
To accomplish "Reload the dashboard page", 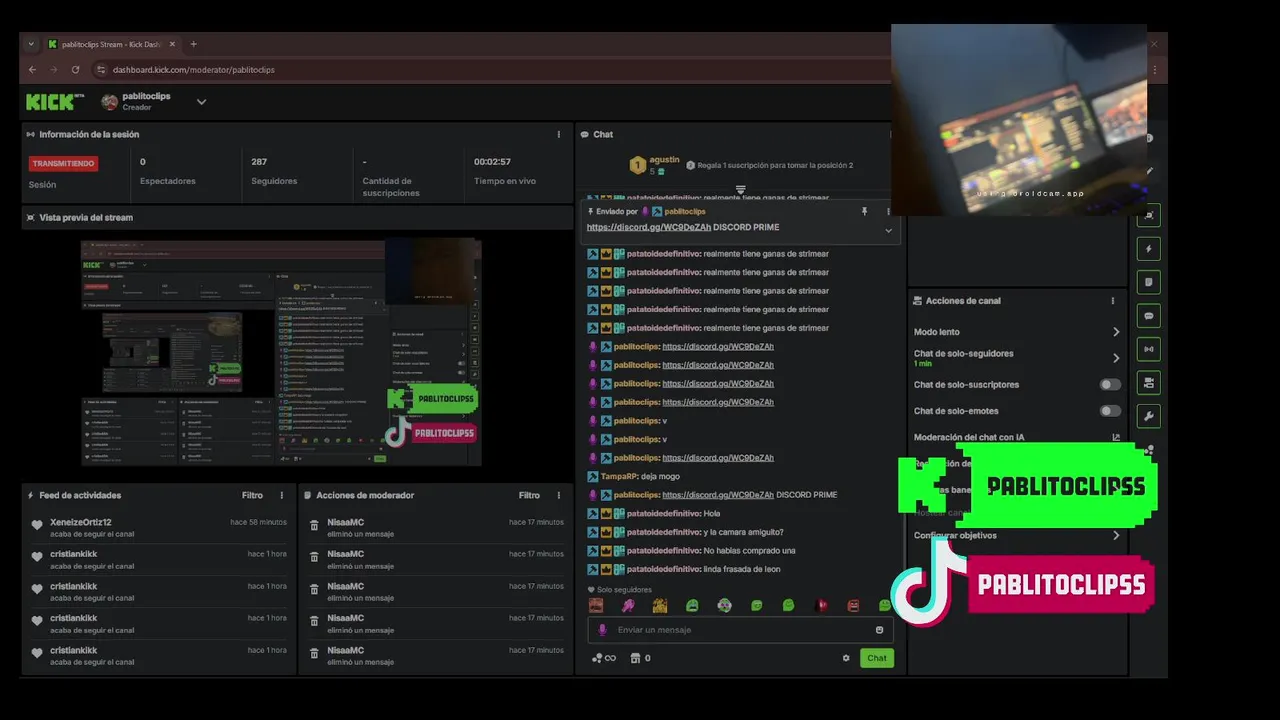I will 75,70.
